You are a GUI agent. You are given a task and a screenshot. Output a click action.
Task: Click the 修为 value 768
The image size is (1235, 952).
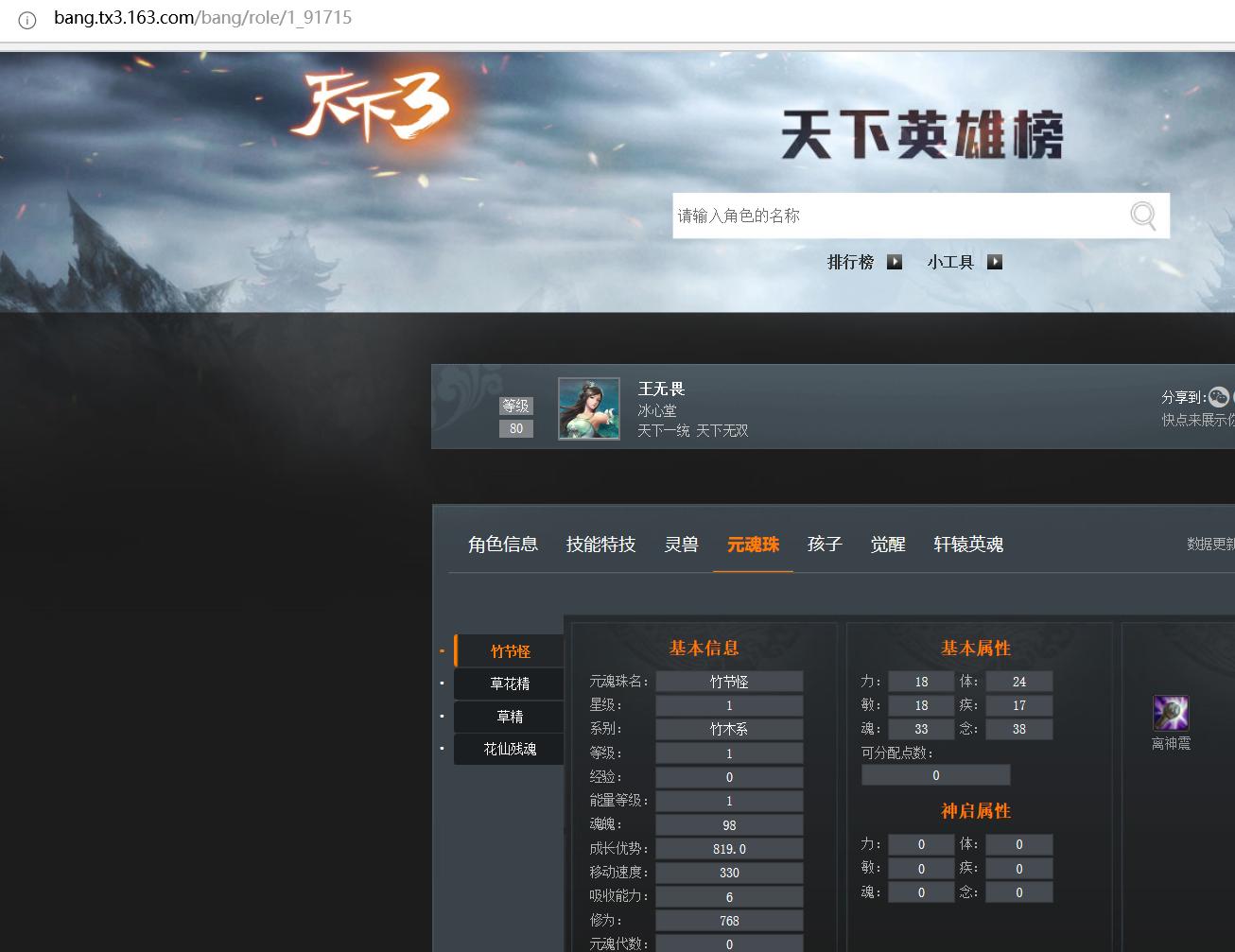729,921
